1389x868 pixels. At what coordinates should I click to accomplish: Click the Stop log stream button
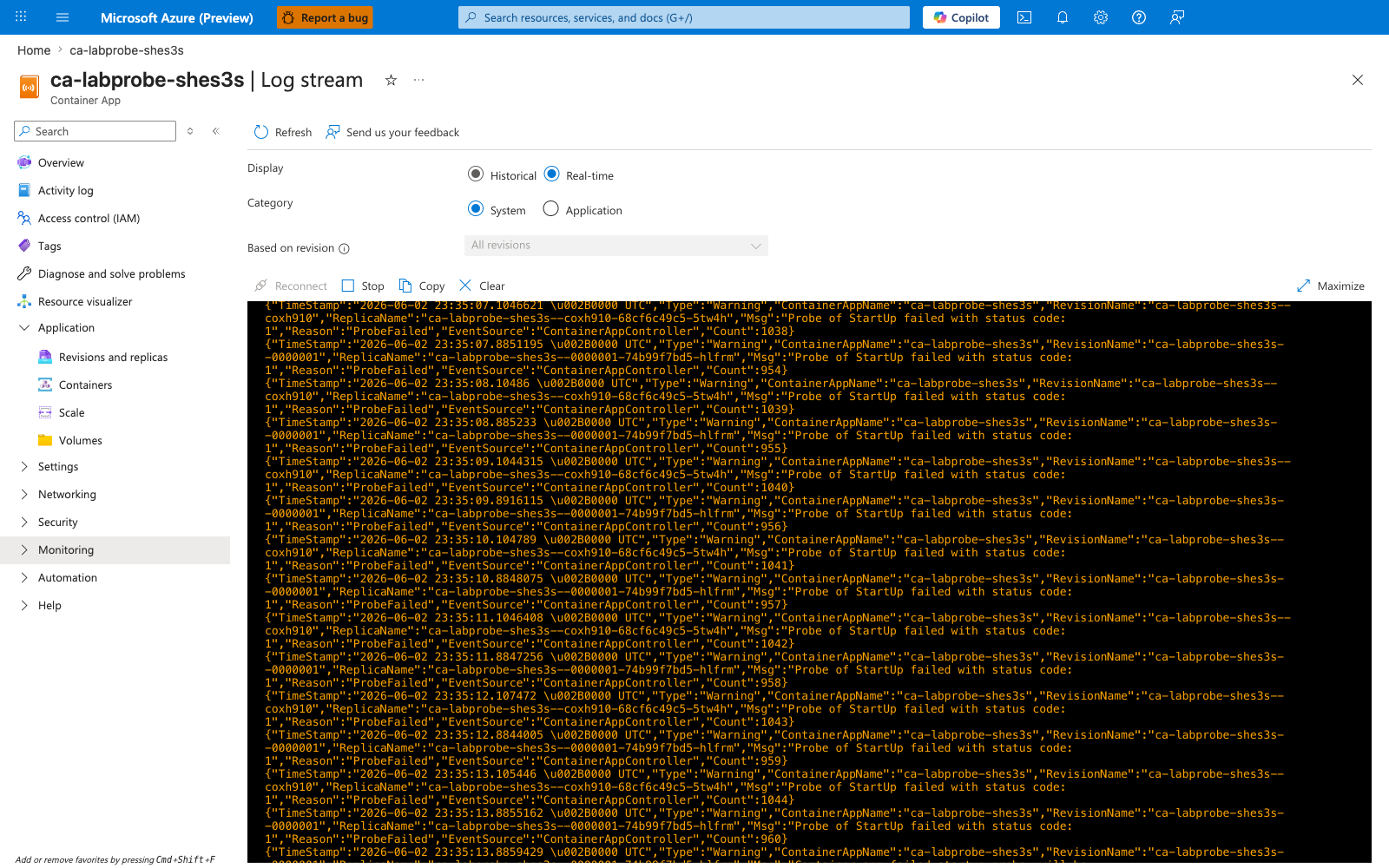pos(363,286)
